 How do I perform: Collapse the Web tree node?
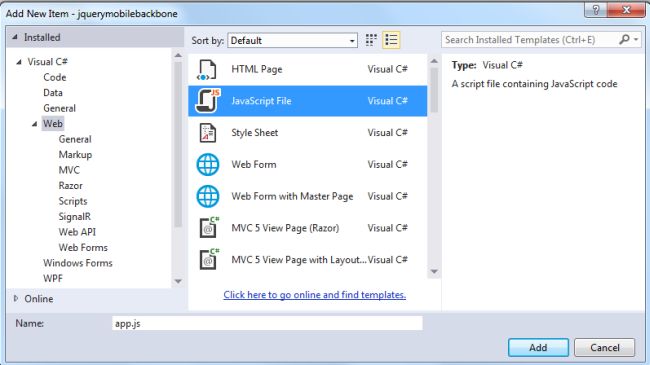[34, 124]
